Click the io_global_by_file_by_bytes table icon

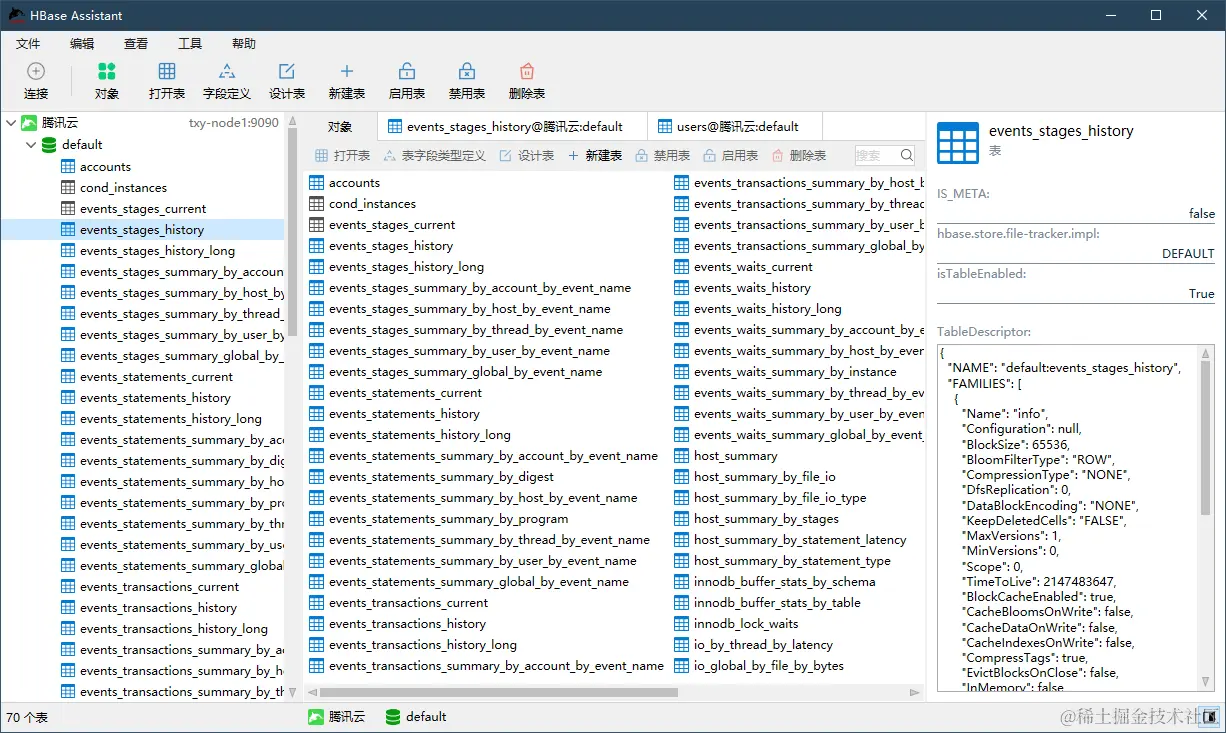(682, 666)
